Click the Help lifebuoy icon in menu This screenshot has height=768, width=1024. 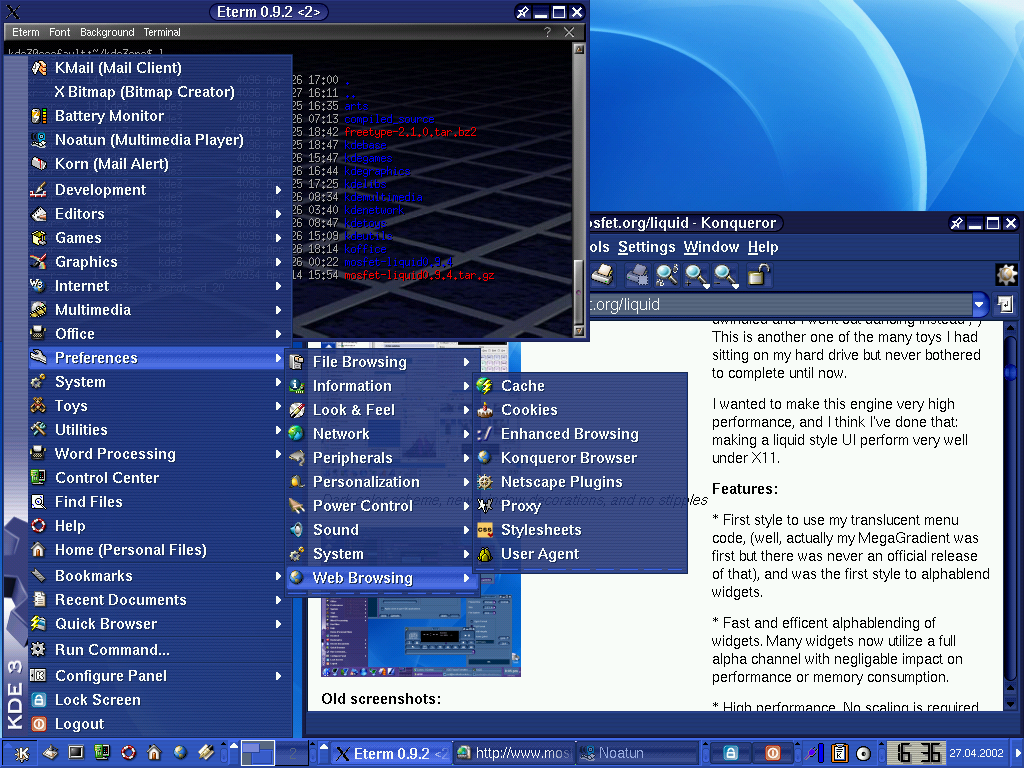tap(39, 526)
